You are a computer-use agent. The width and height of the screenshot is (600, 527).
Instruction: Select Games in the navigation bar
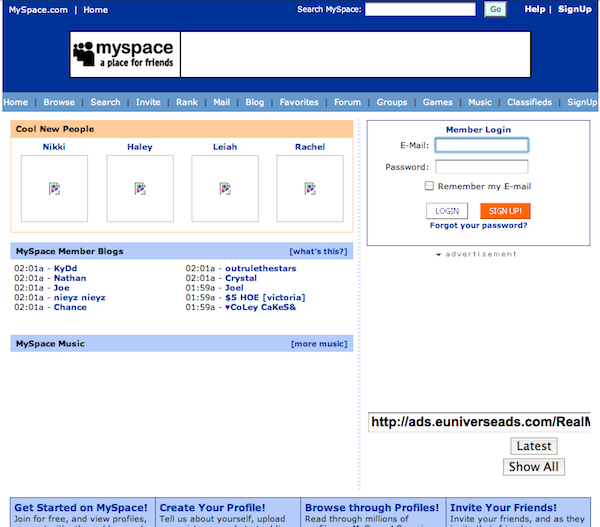click(x=438, y=102)
